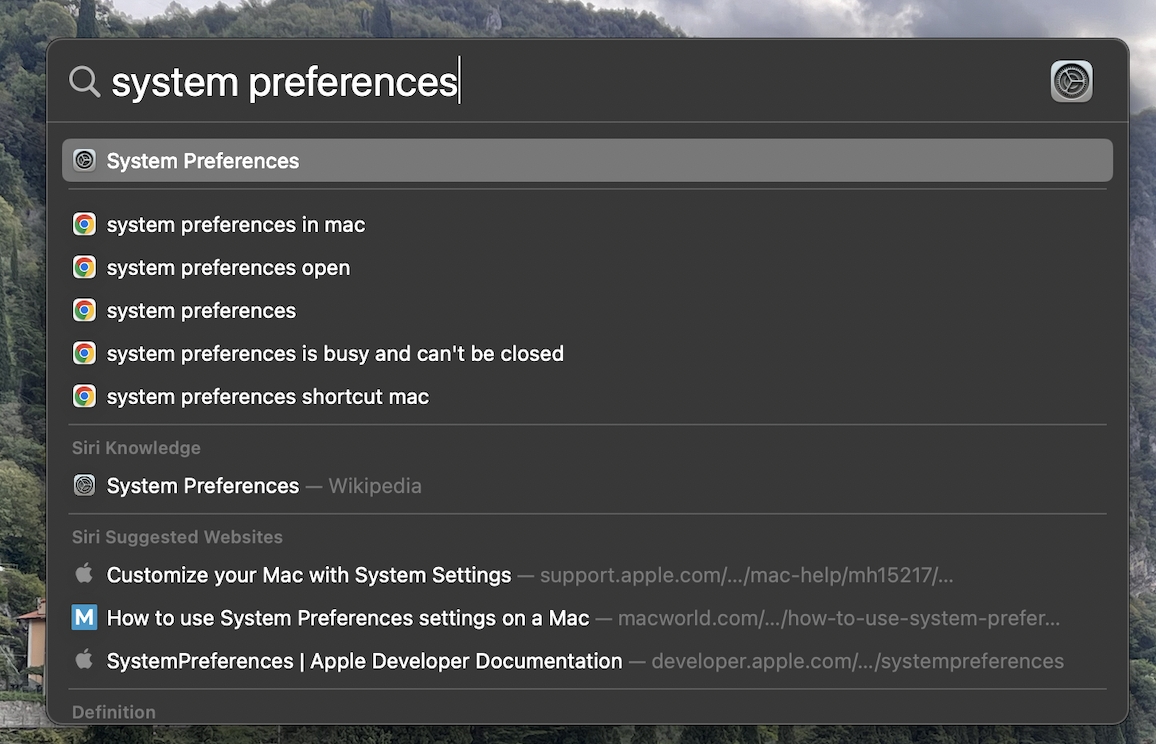Click the Macworld M icon

[84, 617]
